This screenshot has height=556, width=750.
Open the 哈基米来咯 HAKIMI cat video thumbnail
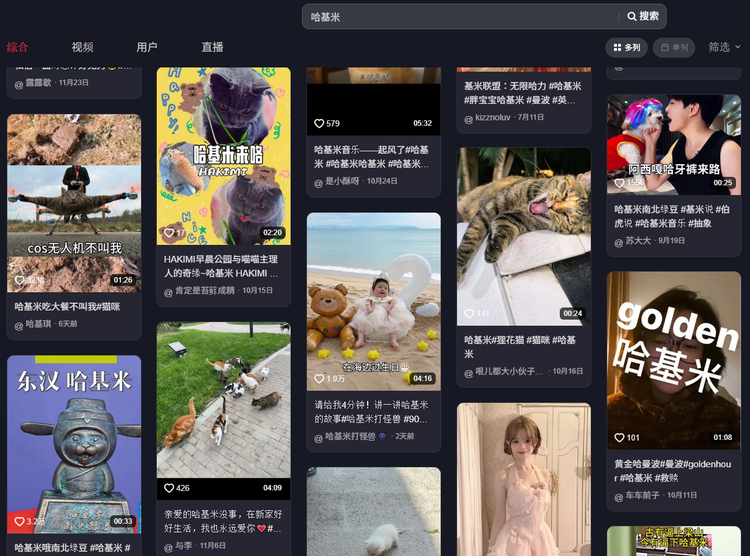[223, 155]
